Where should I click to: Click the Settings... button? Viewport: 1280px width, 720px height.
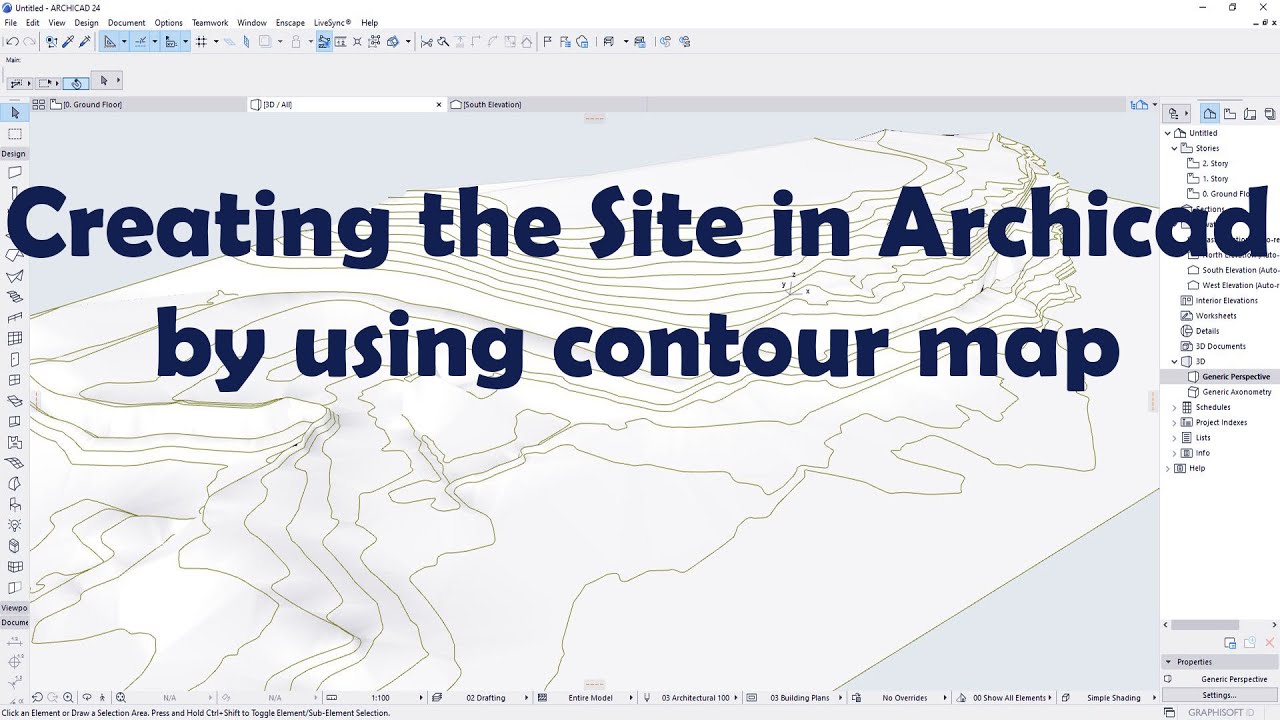click(x=1219, y=695)
